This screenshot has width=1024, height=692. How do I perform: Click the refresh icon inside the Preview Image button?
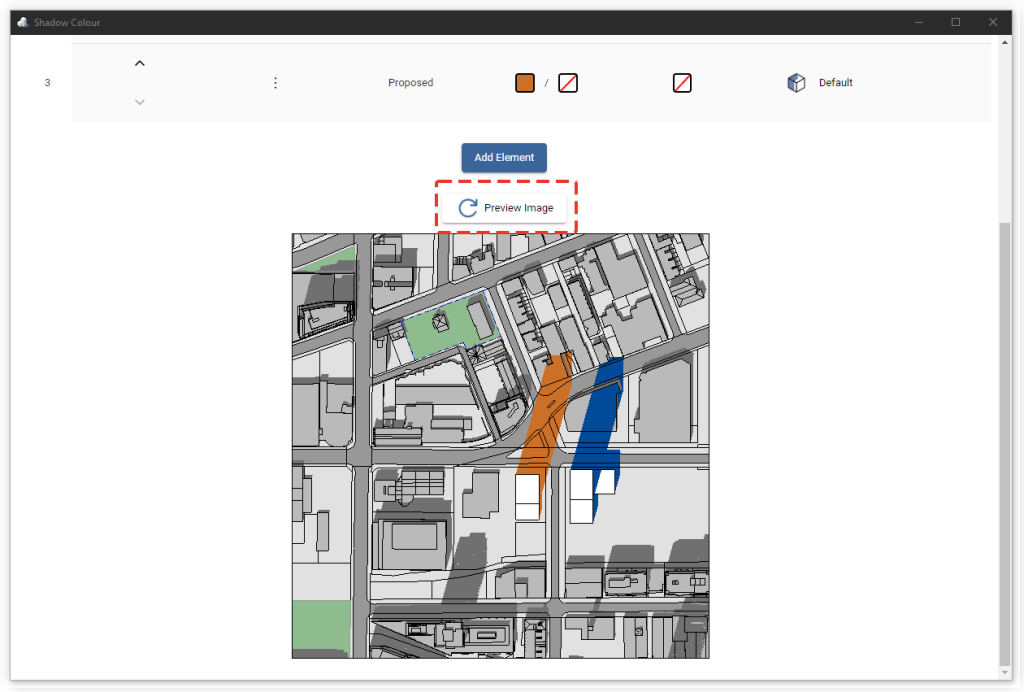point(468,207)
